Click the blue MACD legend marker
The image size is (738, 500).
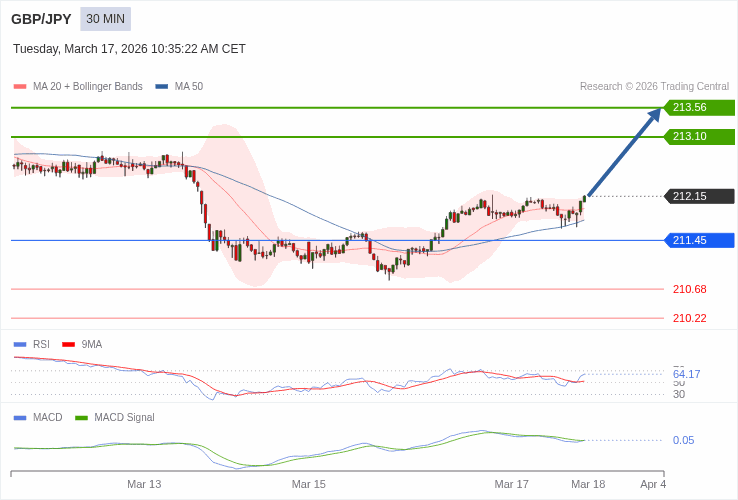click(x=20, y=417)
